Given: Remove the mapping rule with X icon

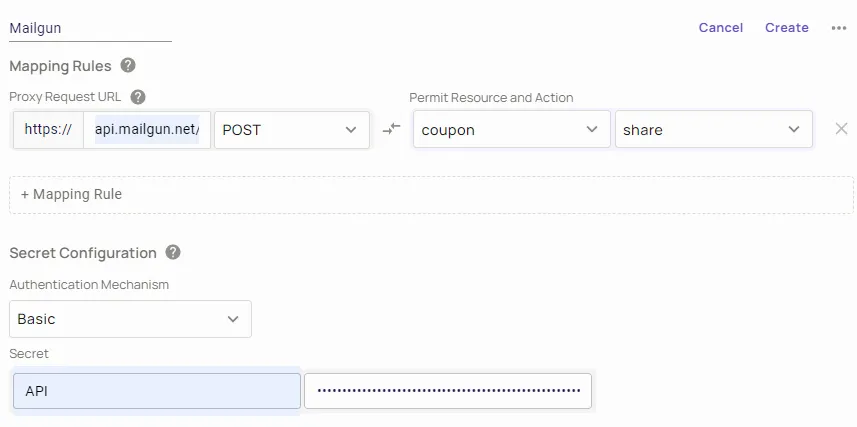Looking at the screenshot, I should (x=842, y=129).
